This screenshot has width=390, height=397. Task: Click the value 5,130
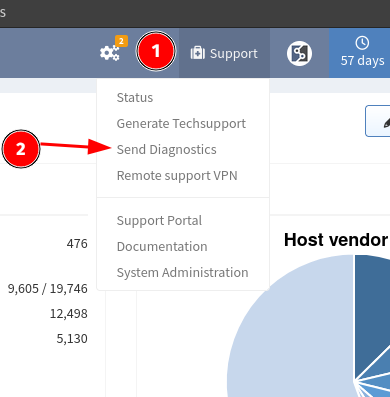tap(72, 339)
